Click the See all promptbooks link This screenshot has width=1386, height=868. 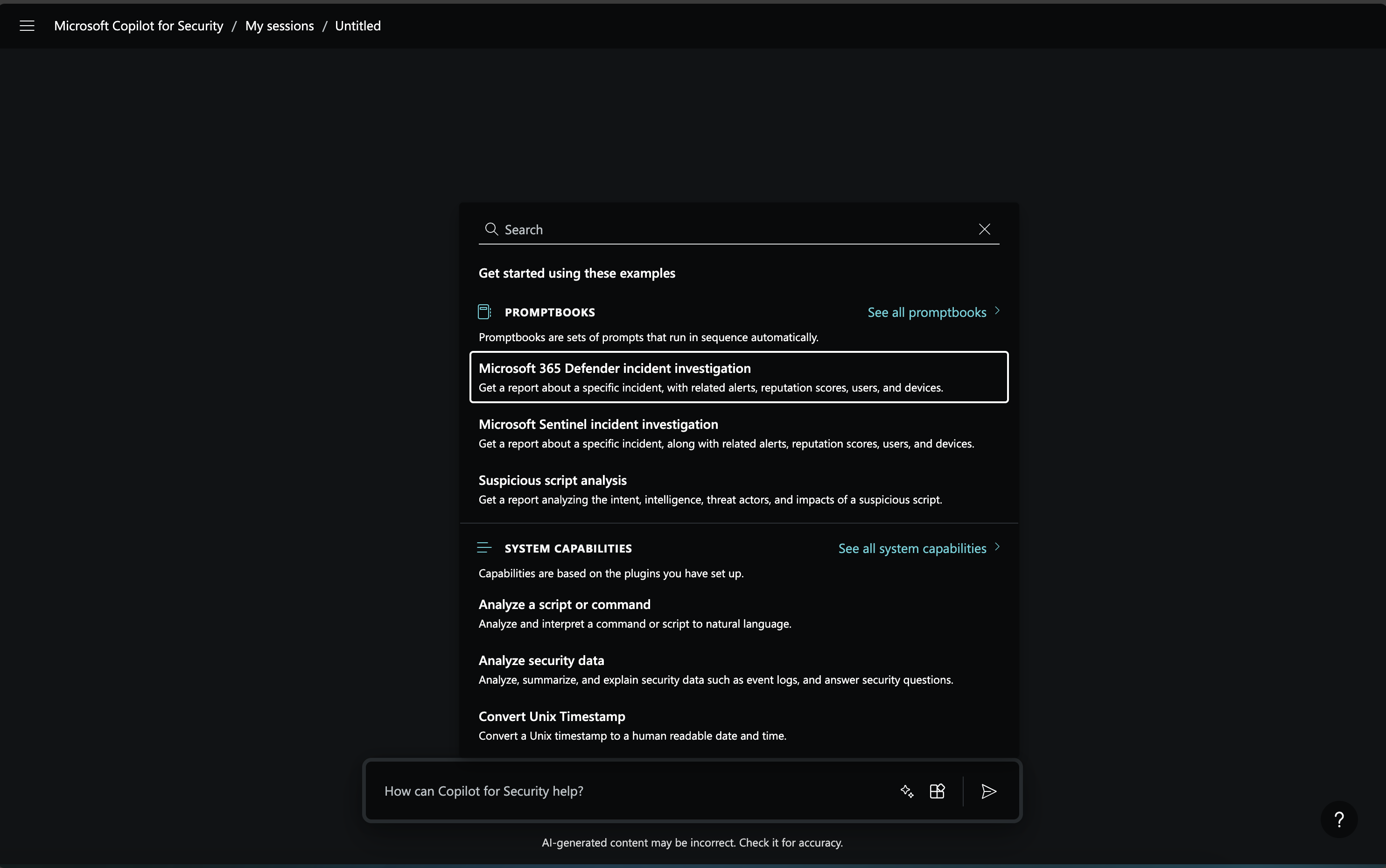pyautogui.click(x=927, y=312)
